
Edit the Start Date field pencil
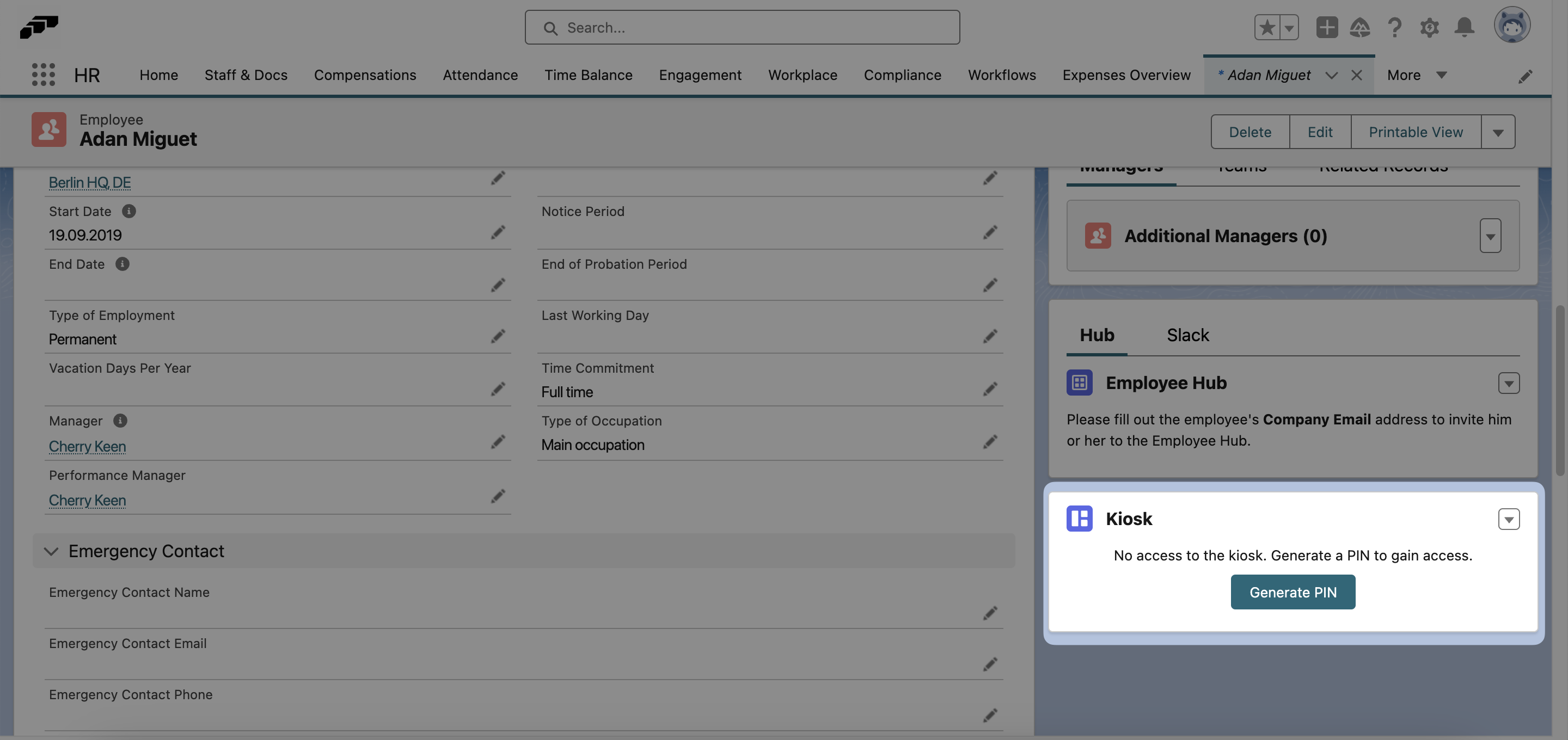pyautogui.click(x=498, y=232)
